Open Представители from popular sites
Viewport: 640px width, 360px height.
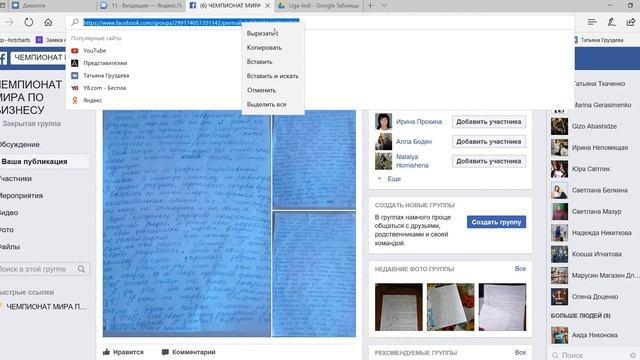coord(105,63)
